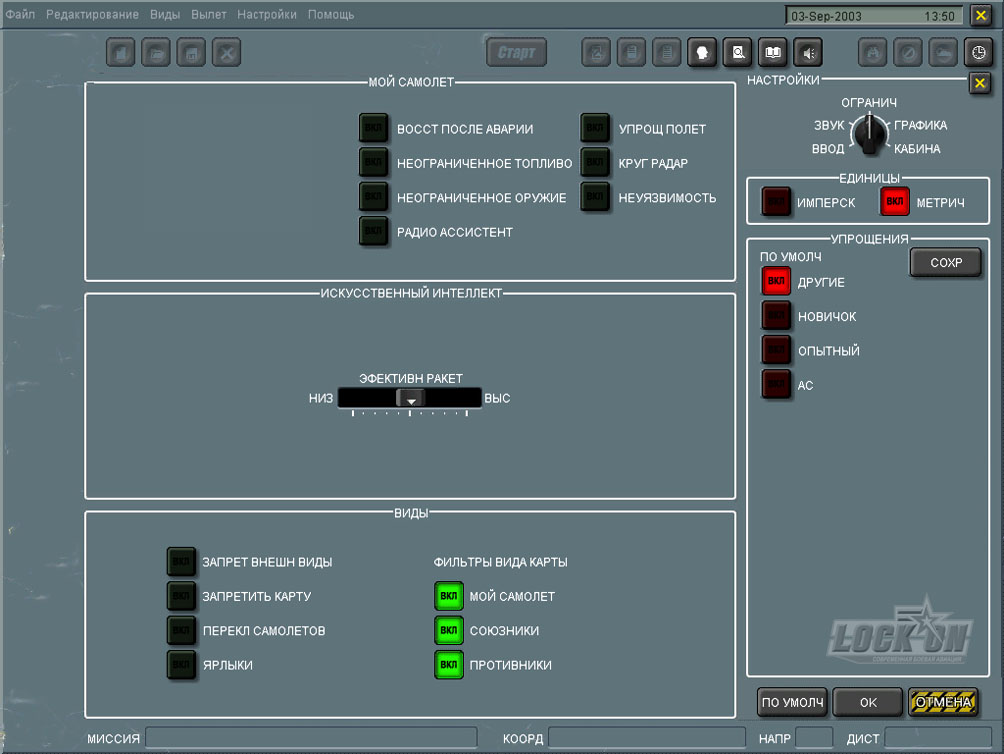Click the ОТМЕНА button
1004x754 pixels.
coord(943,702)
